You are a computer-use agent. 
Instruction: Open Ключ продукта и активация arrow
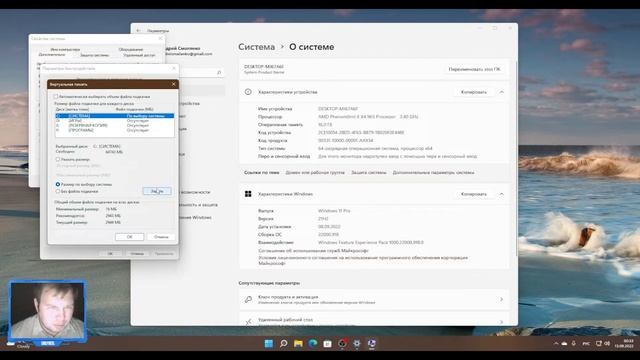(x=502, y=300)
